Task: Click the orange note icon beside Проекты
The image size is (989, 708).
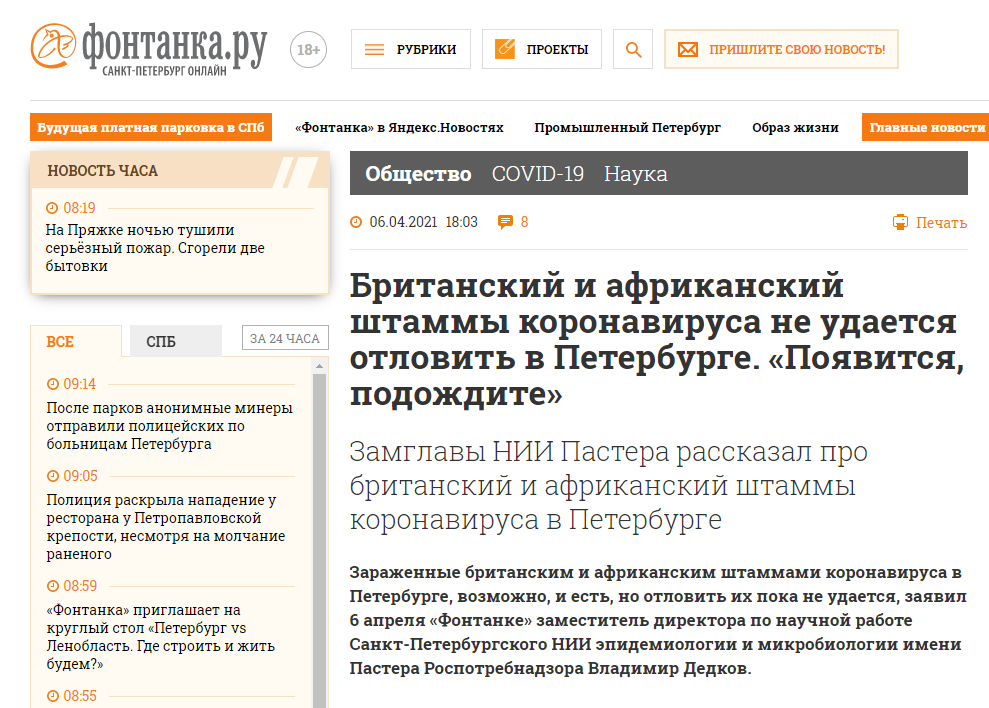Action: [x=505, y=49]
